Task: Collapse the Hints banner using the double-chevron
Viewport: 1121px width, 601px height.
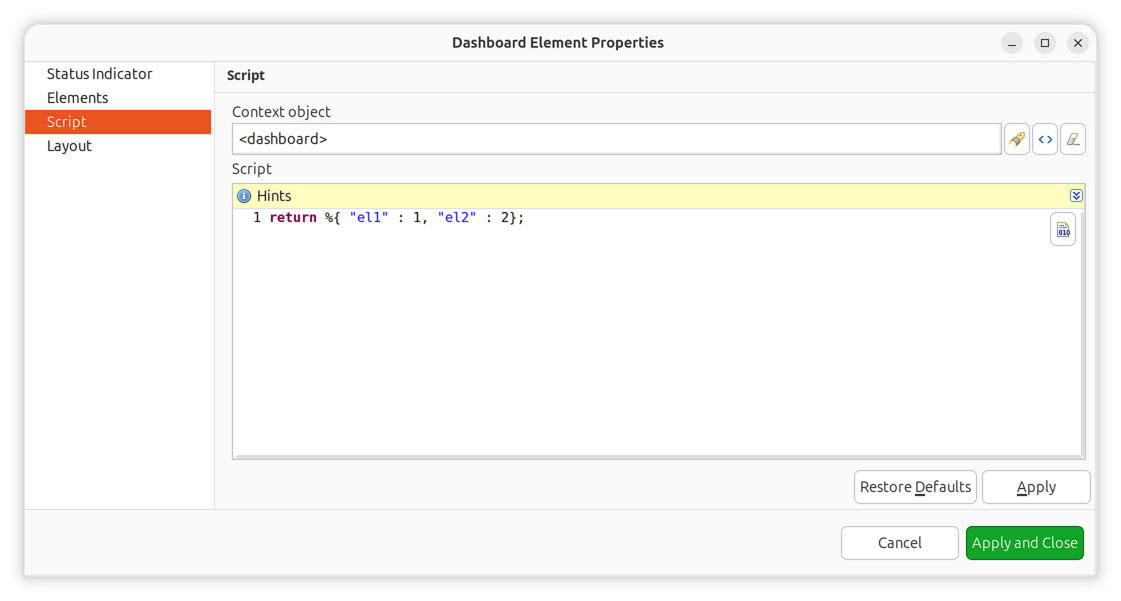Action: [1076, 195]
